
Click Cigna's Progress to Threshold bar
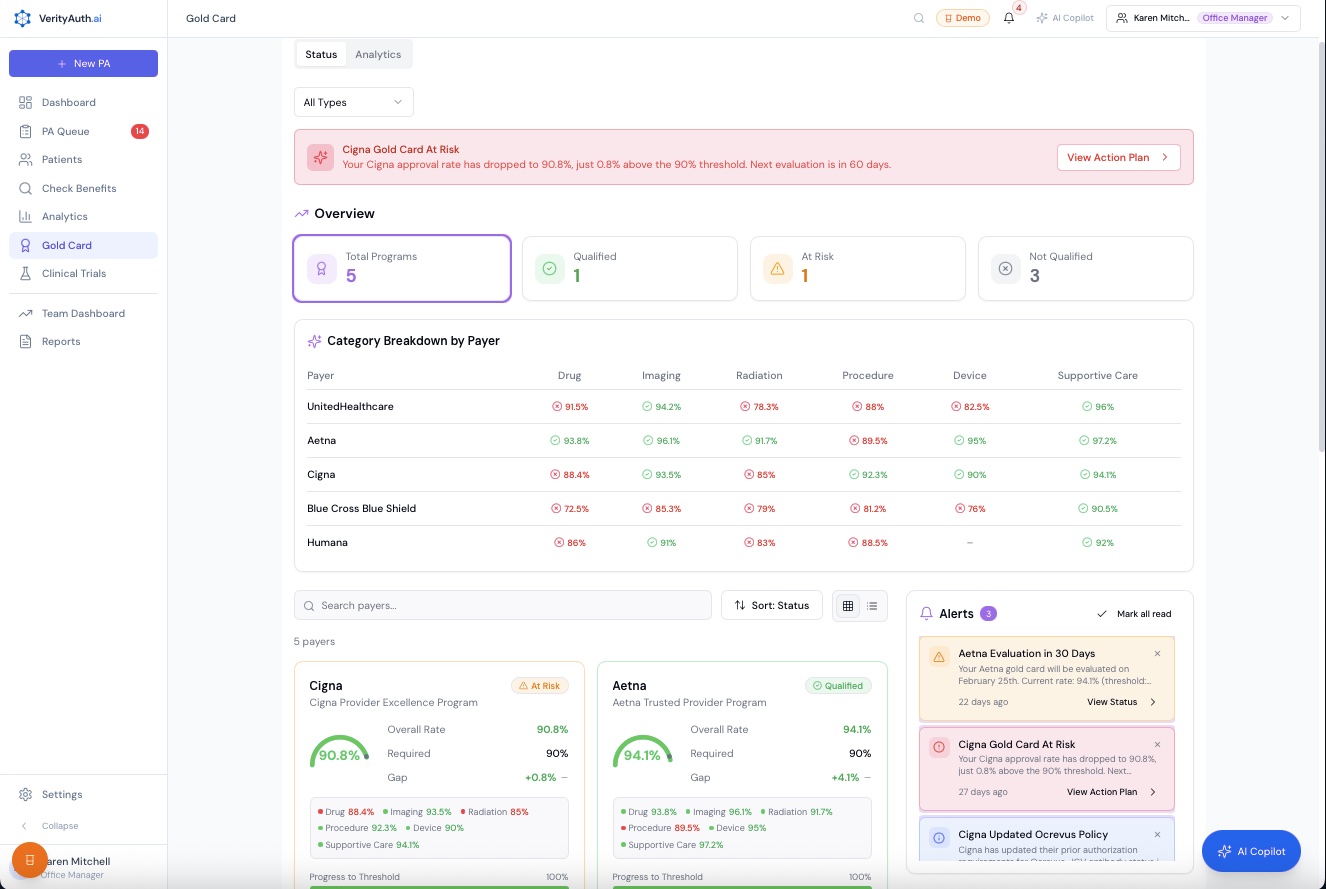tap(440, 888)
